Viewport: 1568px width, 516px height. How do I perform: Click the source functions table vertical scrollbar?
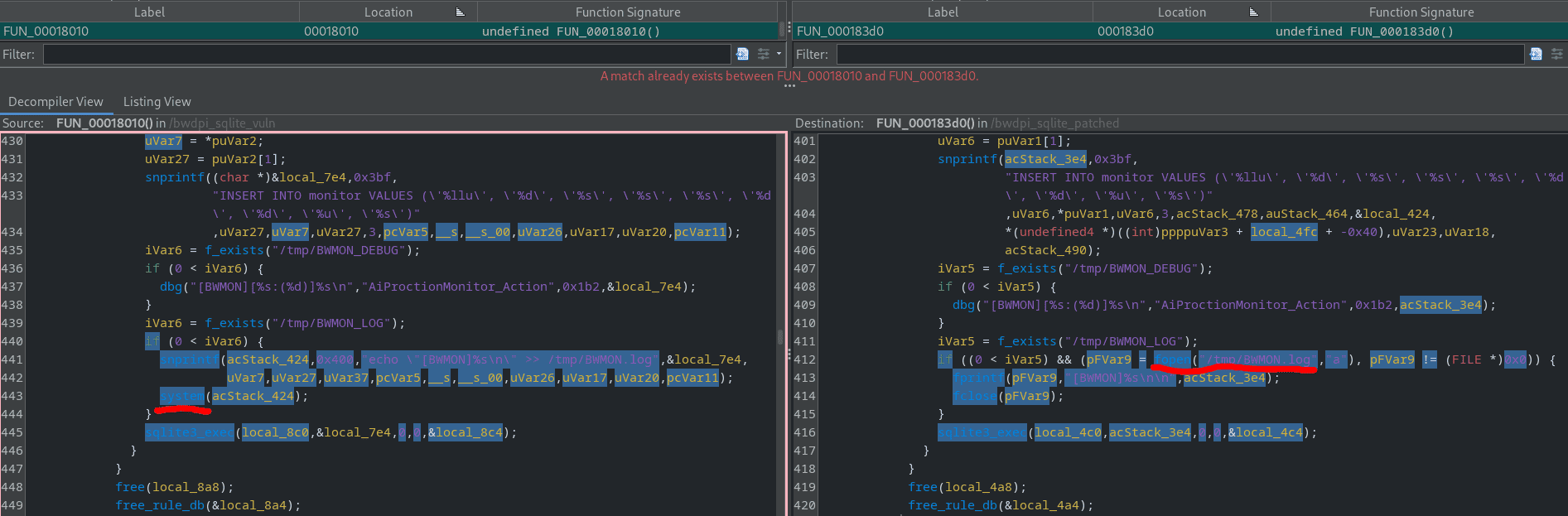[781, 30]
